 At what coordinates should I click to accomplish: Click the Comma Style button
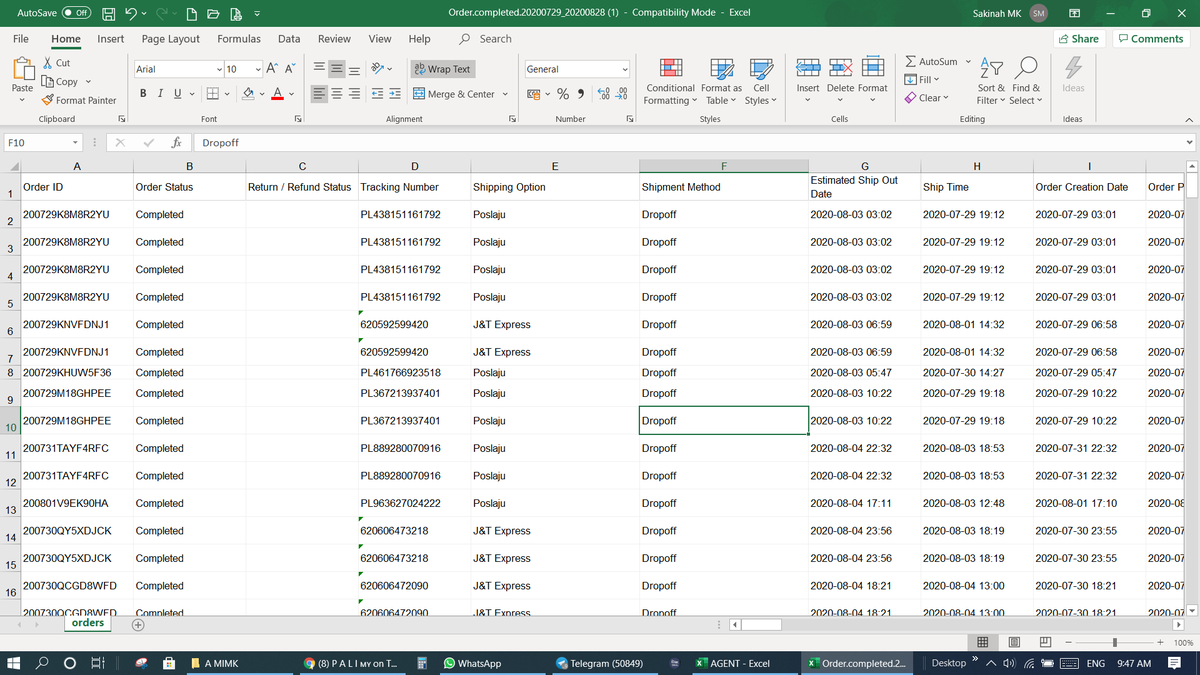pyautogui.click(x=581, y=94)
